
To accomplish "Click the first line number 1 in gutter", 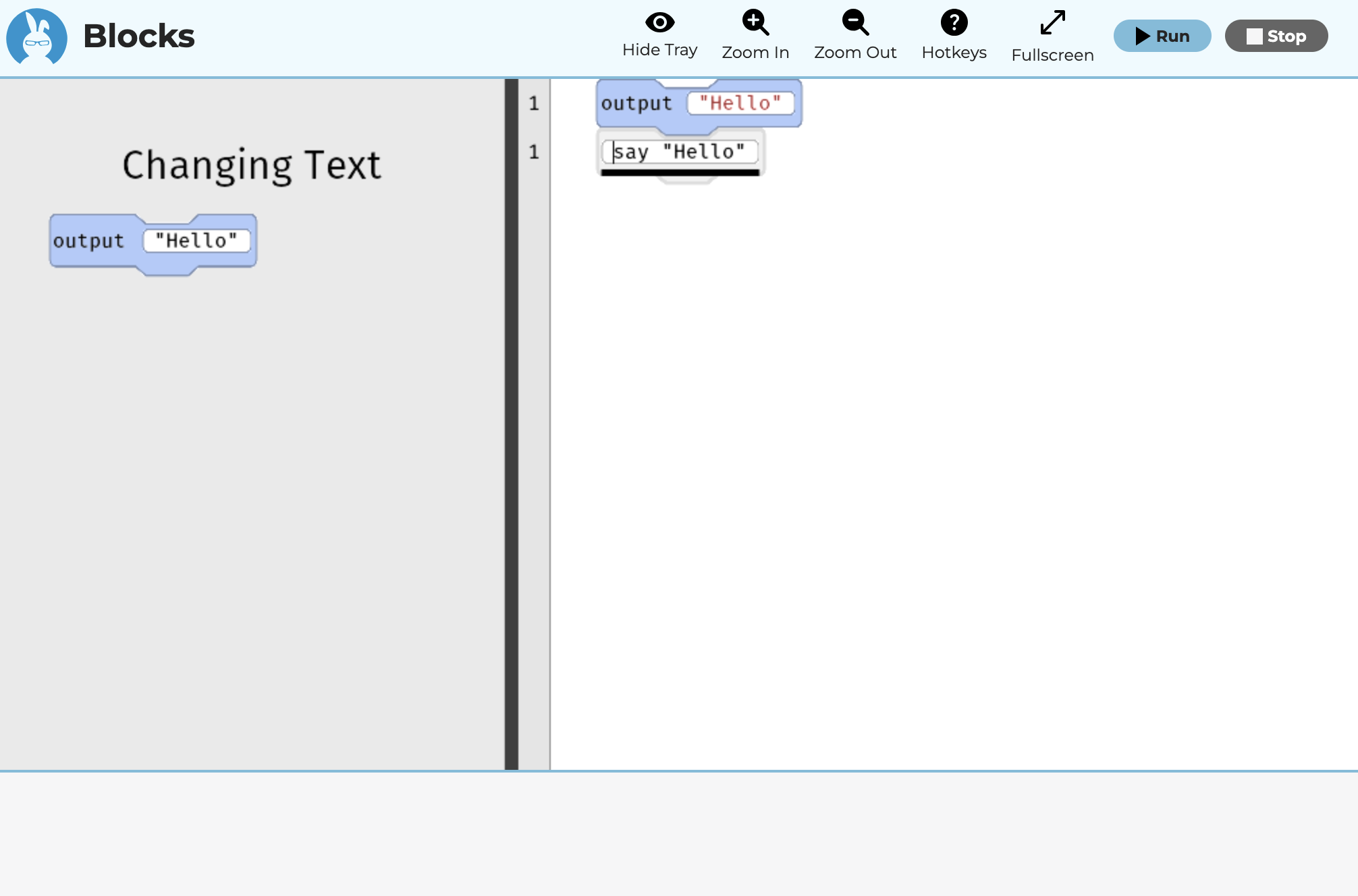I will click(534, 103).
